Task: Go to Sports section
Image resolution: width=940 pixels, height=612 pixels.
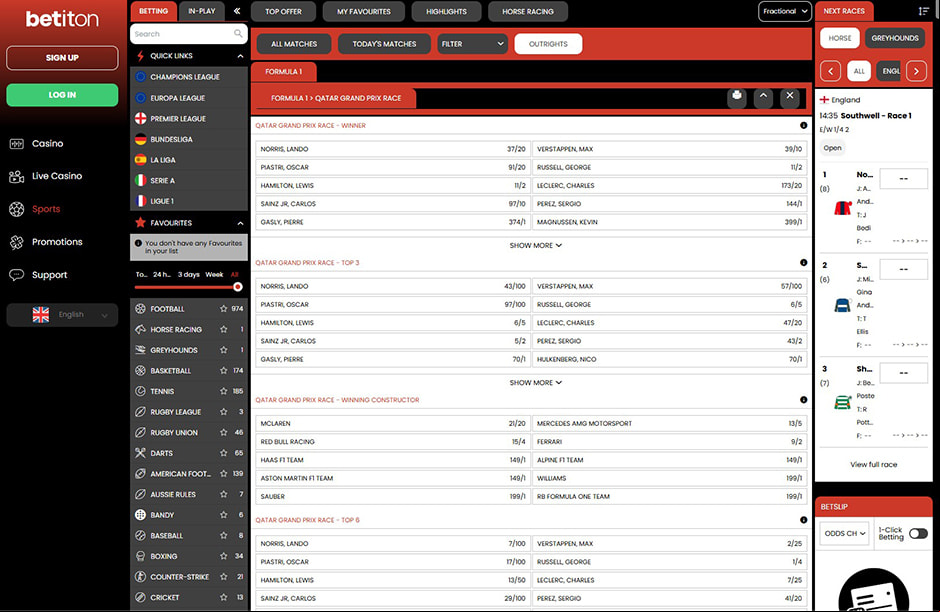Action: 46,209
